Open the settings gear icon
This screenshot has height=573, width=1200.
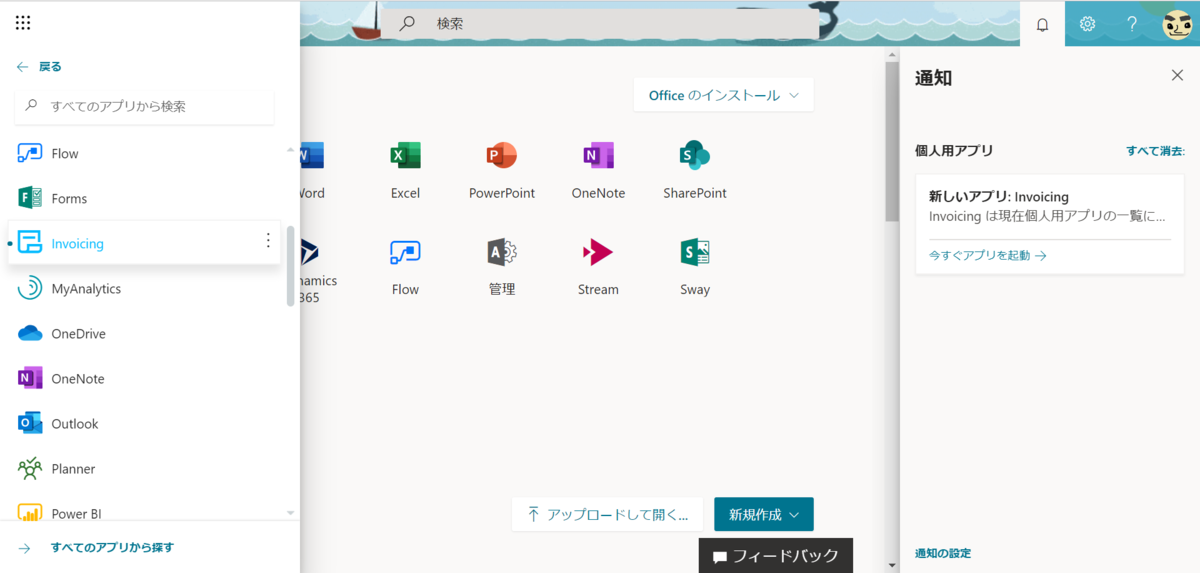coord(1087,24)
